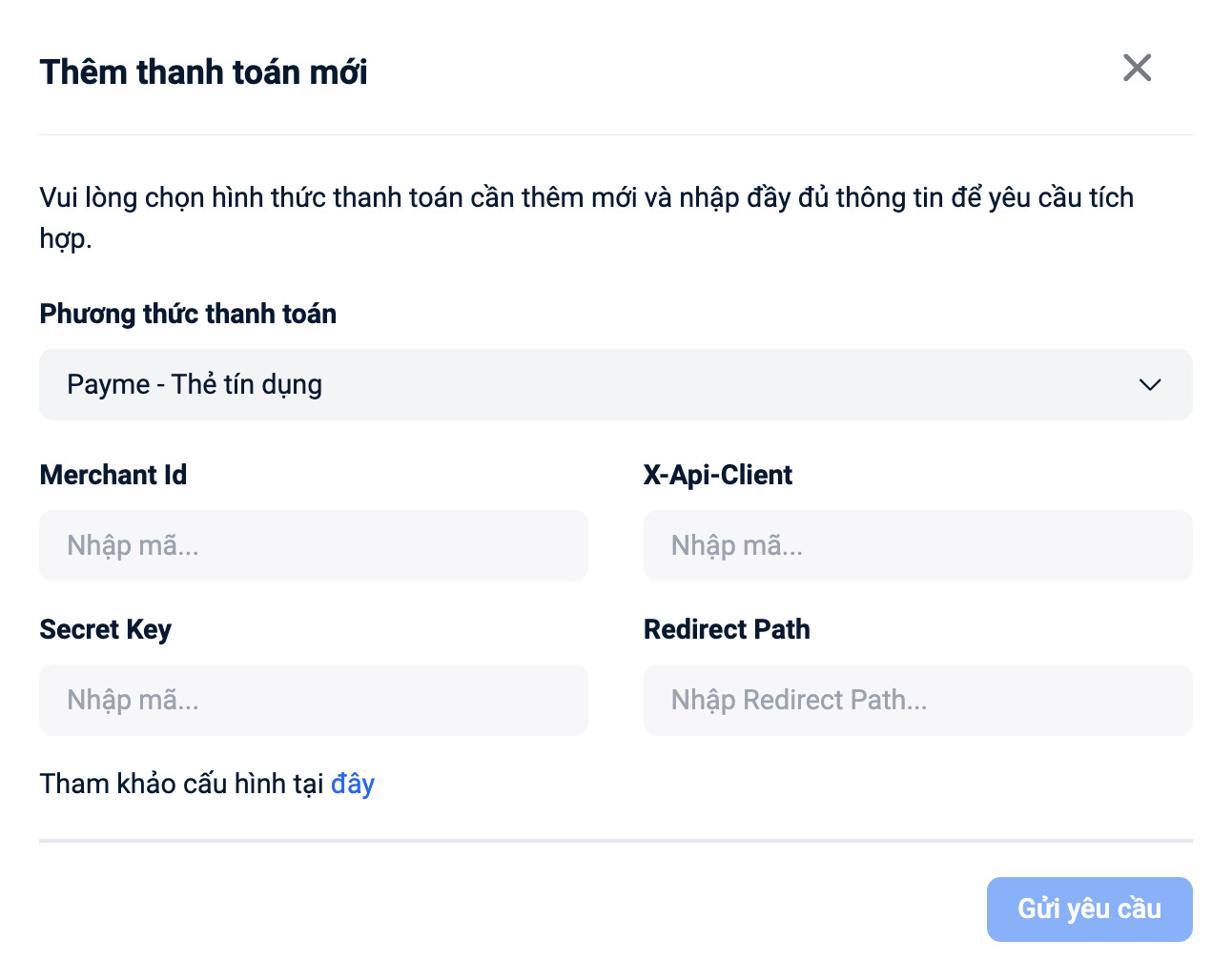This screenshot has width=1232, height=980.
Task: Click the Redirect Path input field
Action: 917,701
